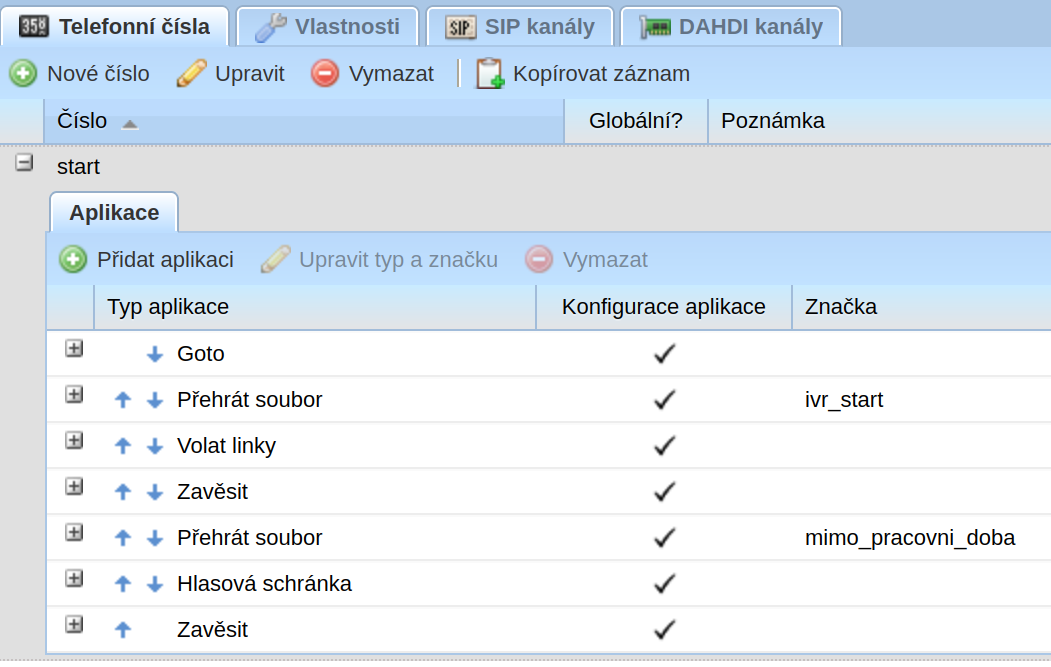The height and width of the screenshot is (667, 1051).
Task: Select the Hlasová schránka row text
Action: click(x=264, y=584)
